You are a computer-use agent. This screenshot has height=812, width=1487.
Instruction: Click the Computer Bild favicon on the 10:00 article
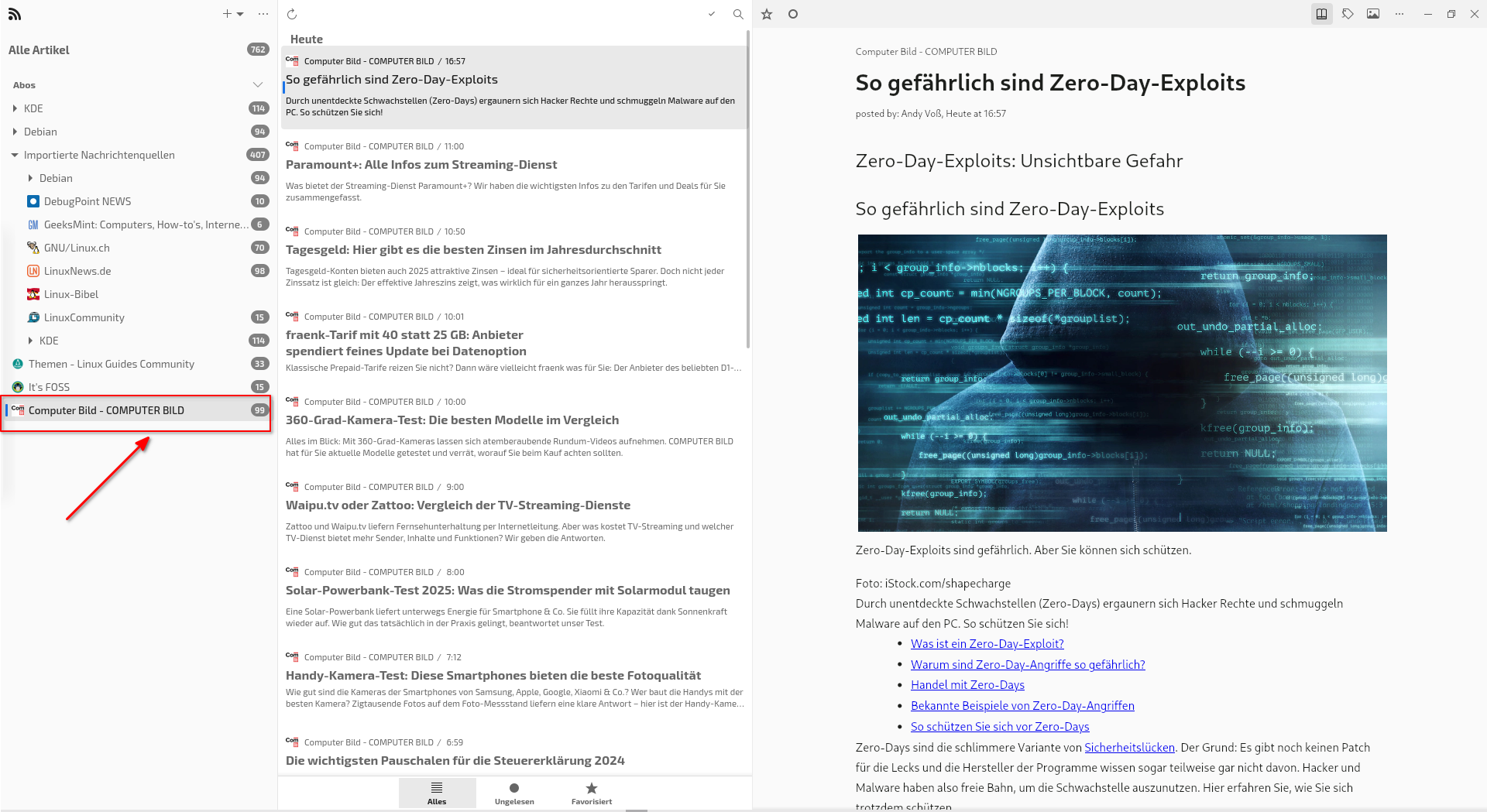(292, 401)
